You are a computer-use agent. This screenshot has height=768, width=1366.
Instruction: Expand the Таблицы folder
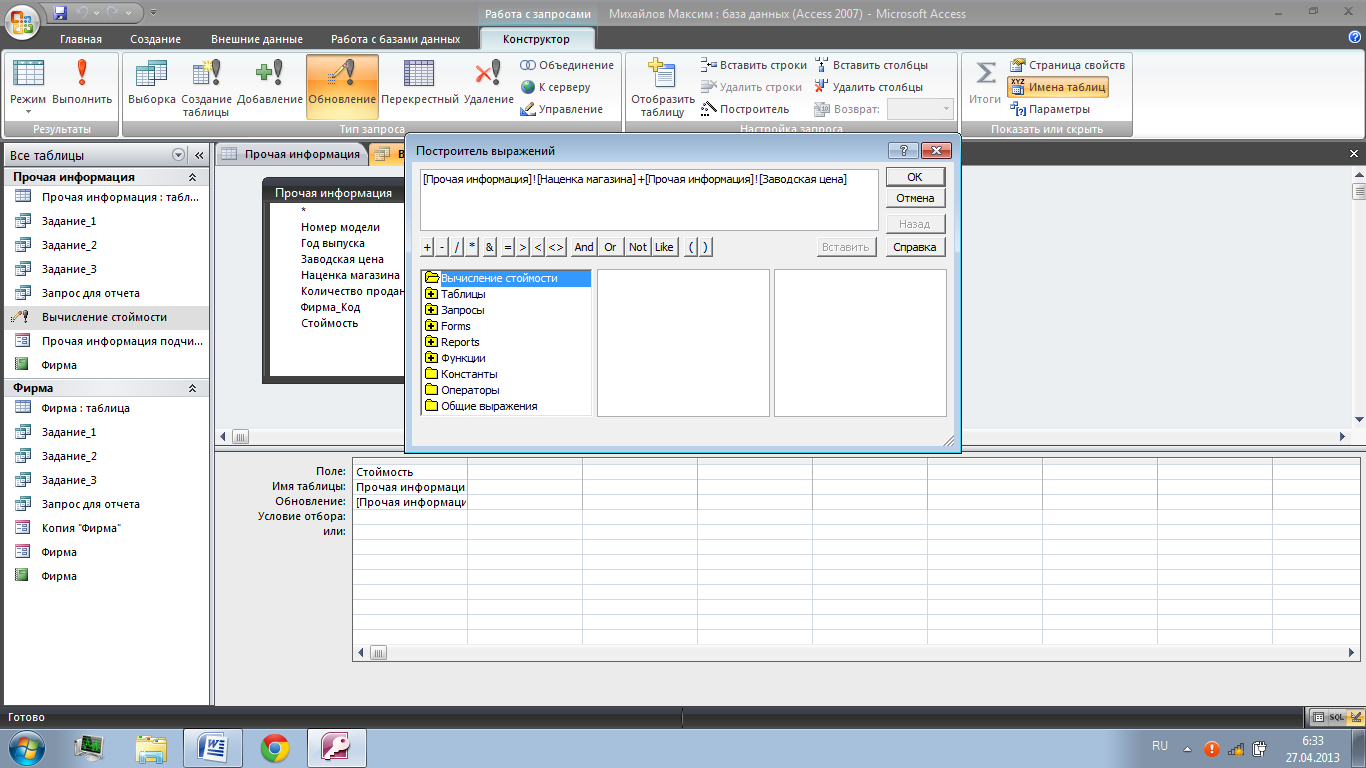click(x=431, y=294)
